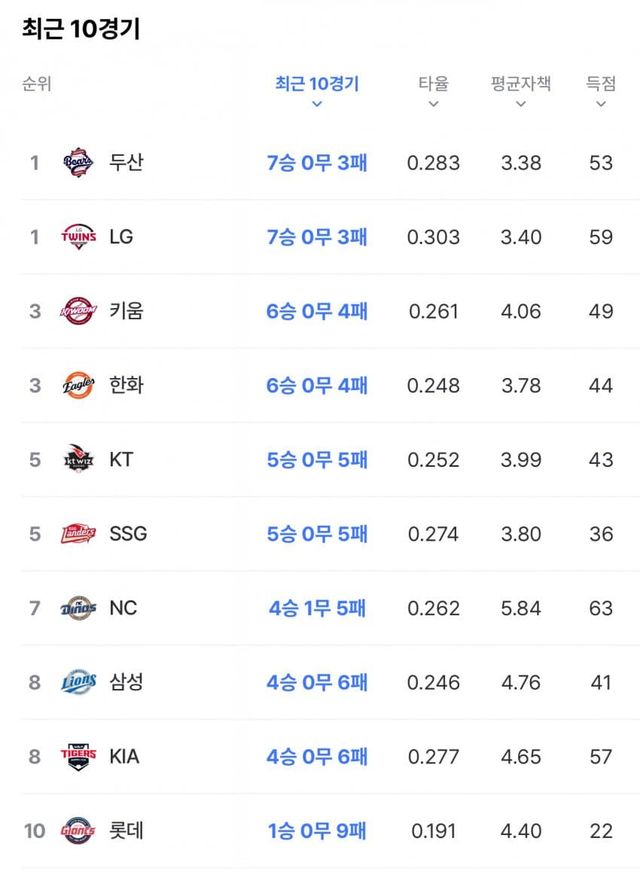The width and height of the screenshot is (640, 872).
Task: Select the 최근 10경기 column header
Action: pyautogui.click(x=317, y=83)
